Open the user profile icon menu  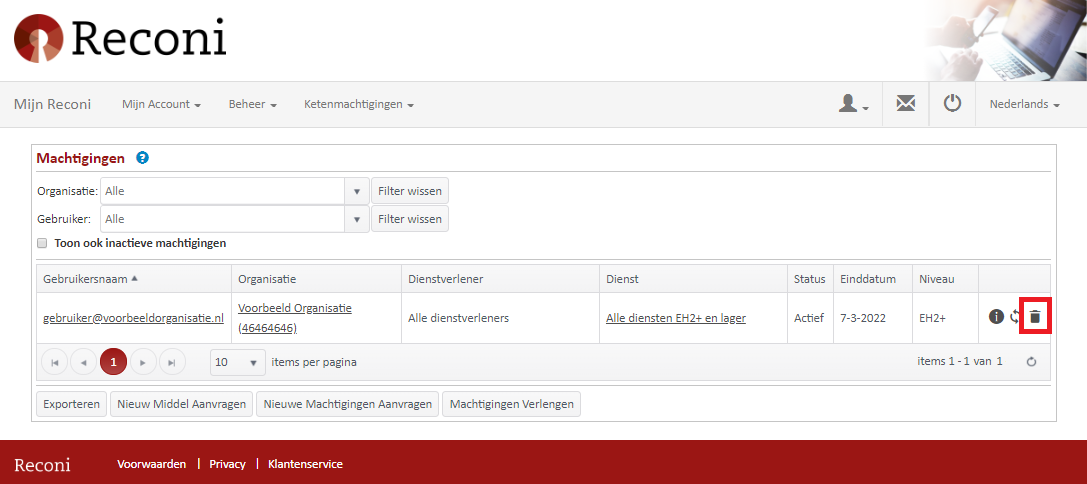854,104
